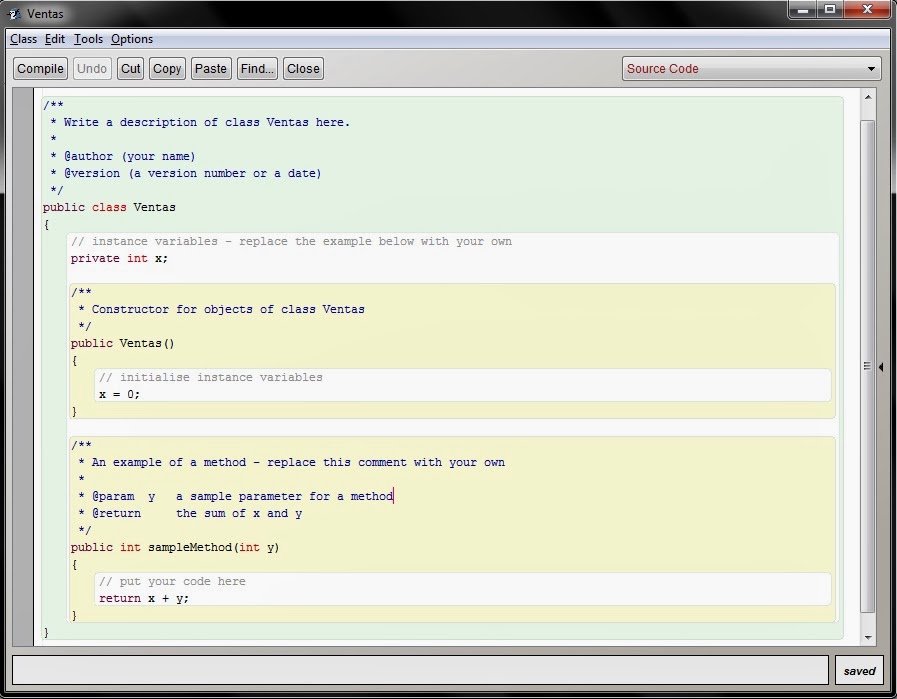Open the Options menu

tap(131, 39)
